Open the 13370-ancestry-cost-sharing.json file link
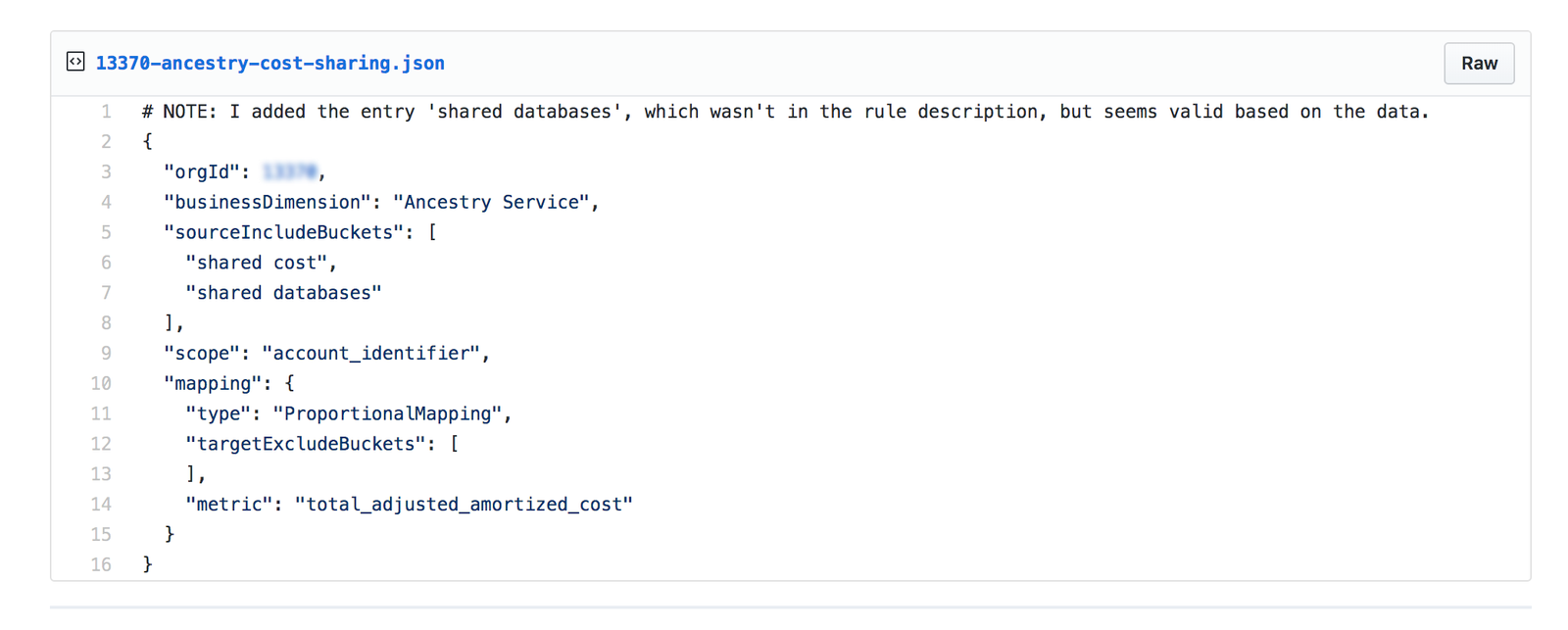 click(x=269, y=63)
